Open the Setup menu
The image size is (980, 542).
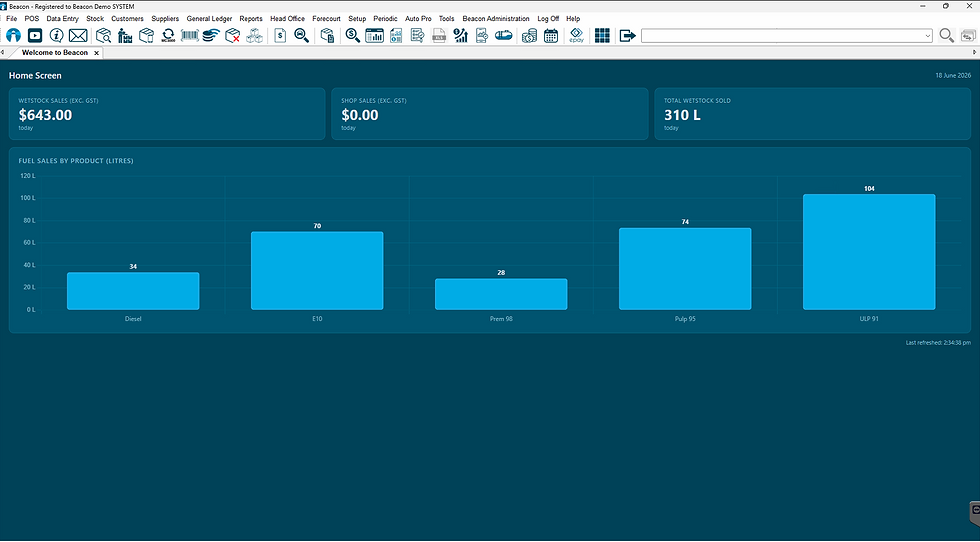click(357, 19)
